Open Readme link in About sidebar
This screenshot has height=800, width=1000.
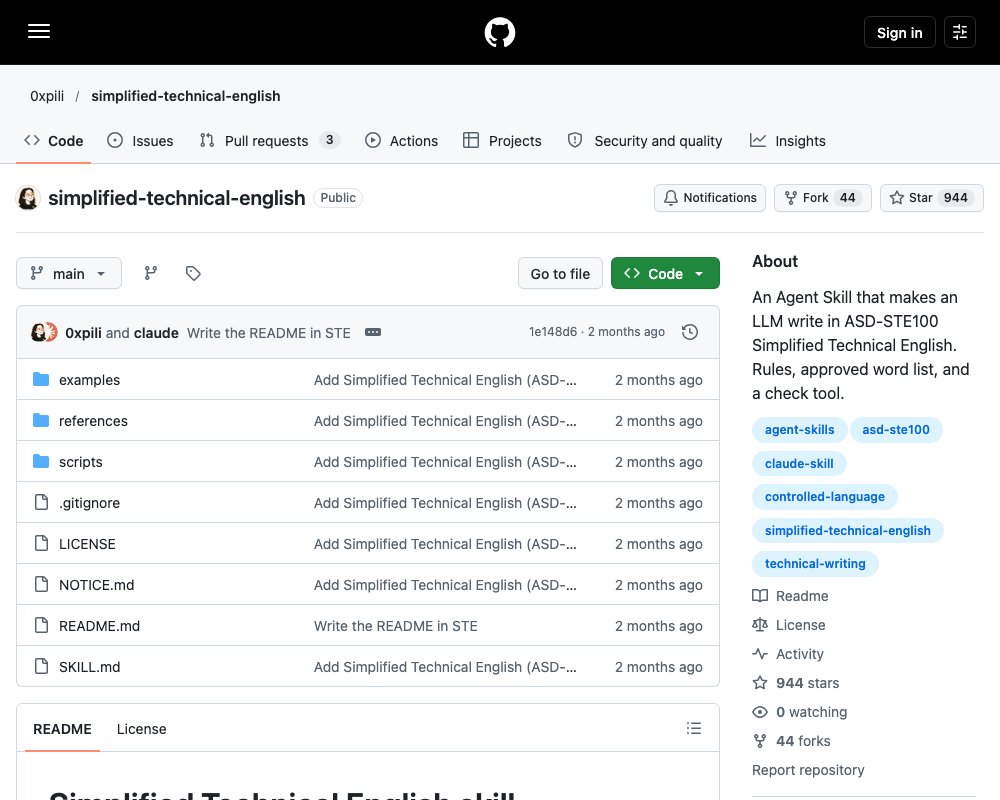tap(790, 596)
